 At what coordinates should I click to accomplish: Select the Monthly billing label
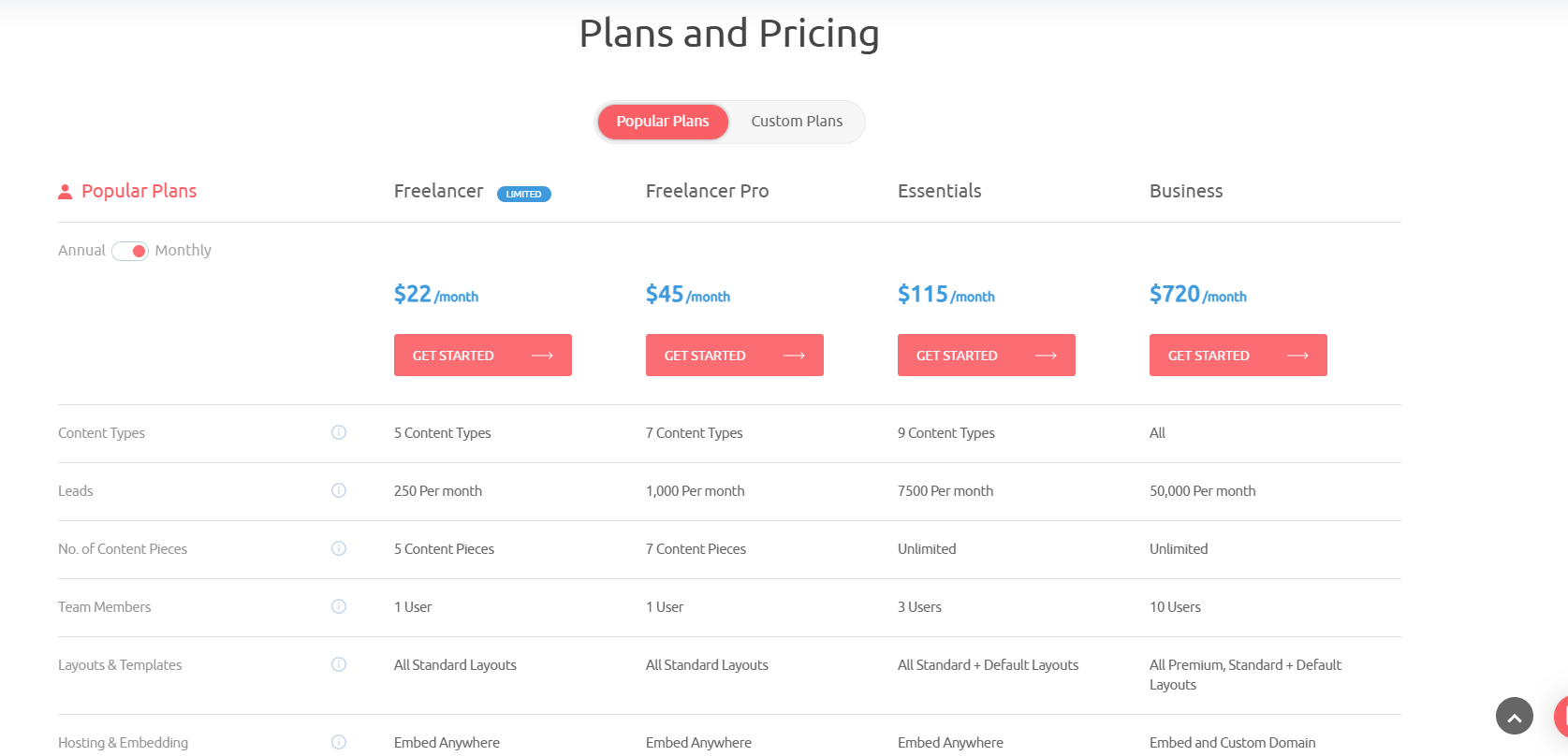[x=183, y=251]
